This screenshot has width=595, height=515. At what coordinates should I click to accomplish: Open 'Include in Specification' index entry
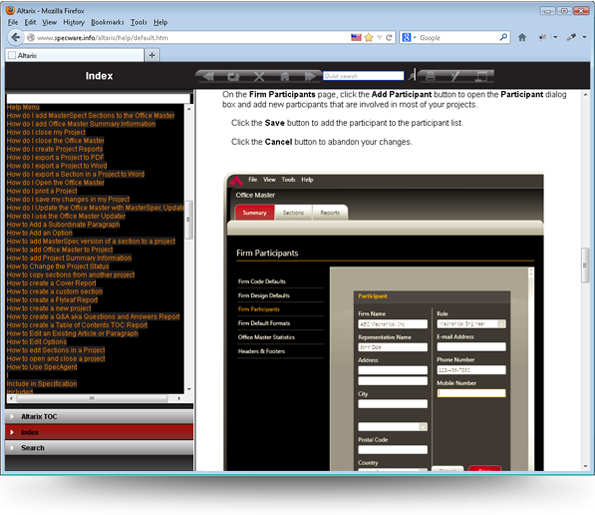[x=42, y=383]
